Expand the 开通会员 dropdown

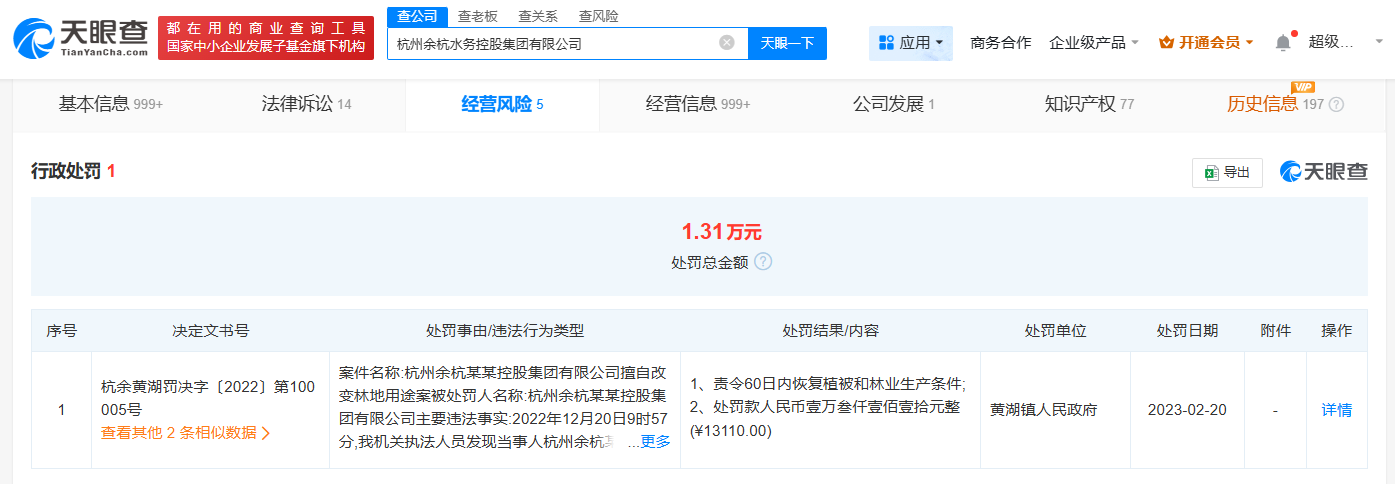point(1205,43)
